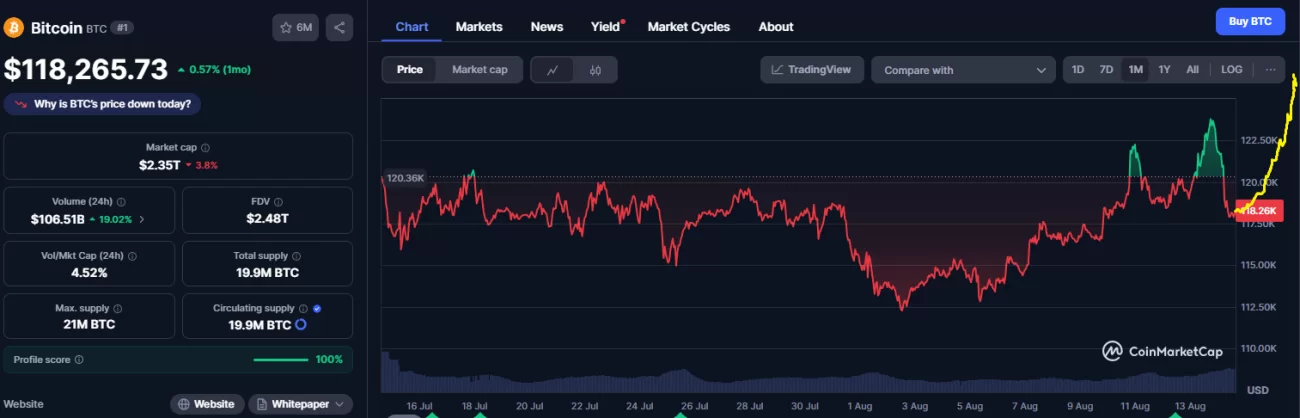1300x418 pixels.
Task: Set chart range to 7D
Action: coord(1106,70)
